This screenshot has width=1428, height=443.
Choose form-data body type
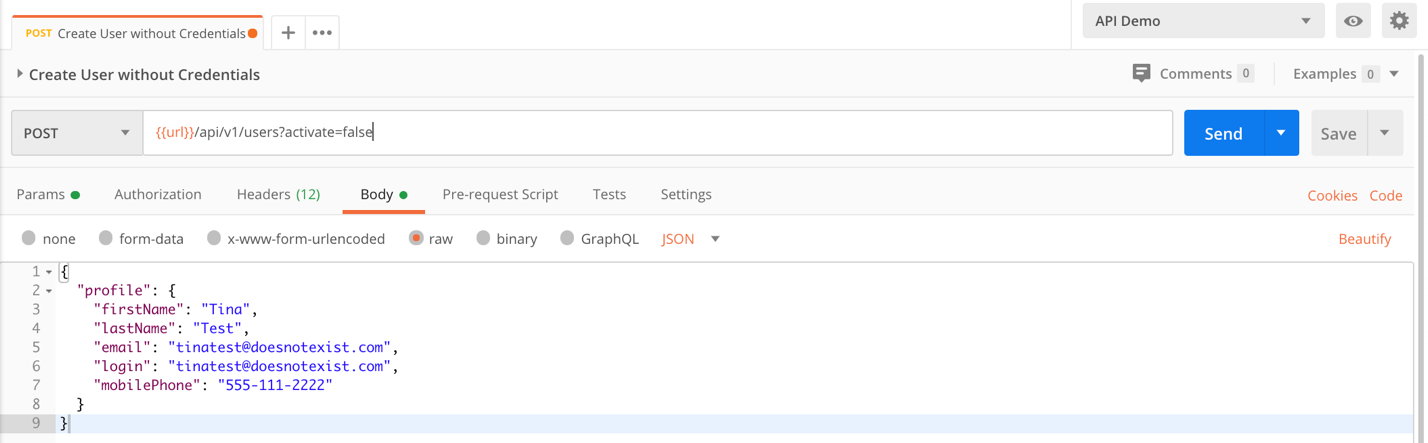pos(106,238)
